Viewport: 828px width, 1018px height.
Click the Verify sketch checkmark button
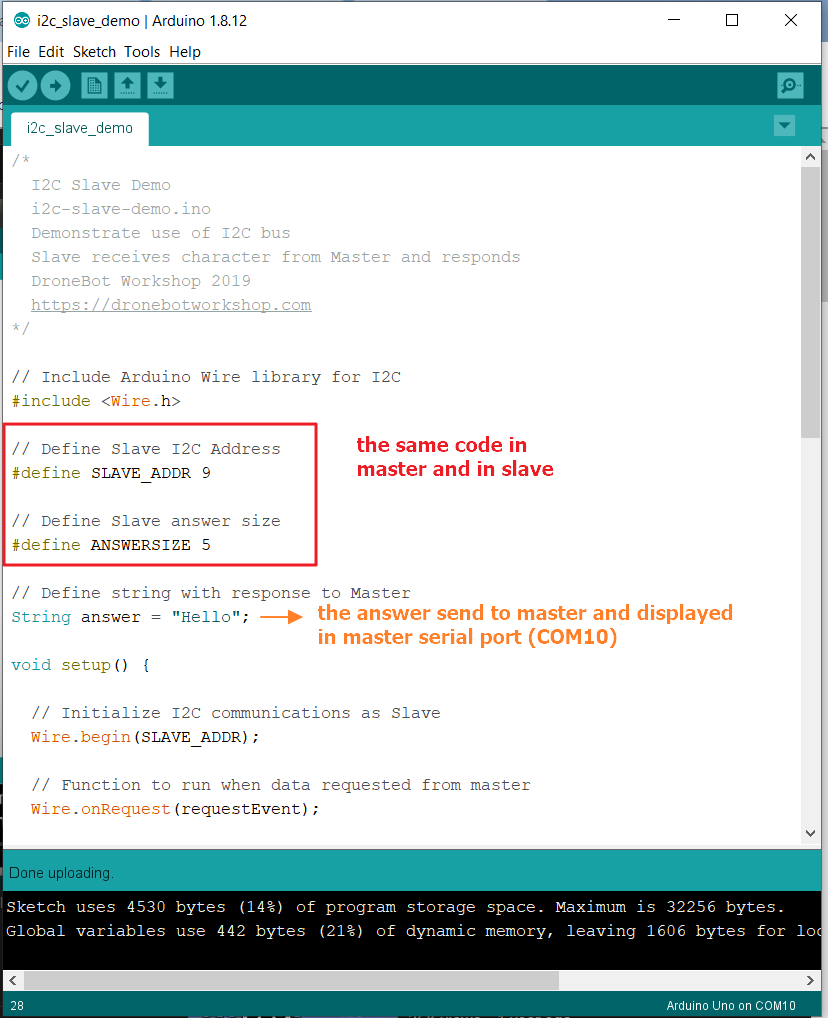click(22, 86)
